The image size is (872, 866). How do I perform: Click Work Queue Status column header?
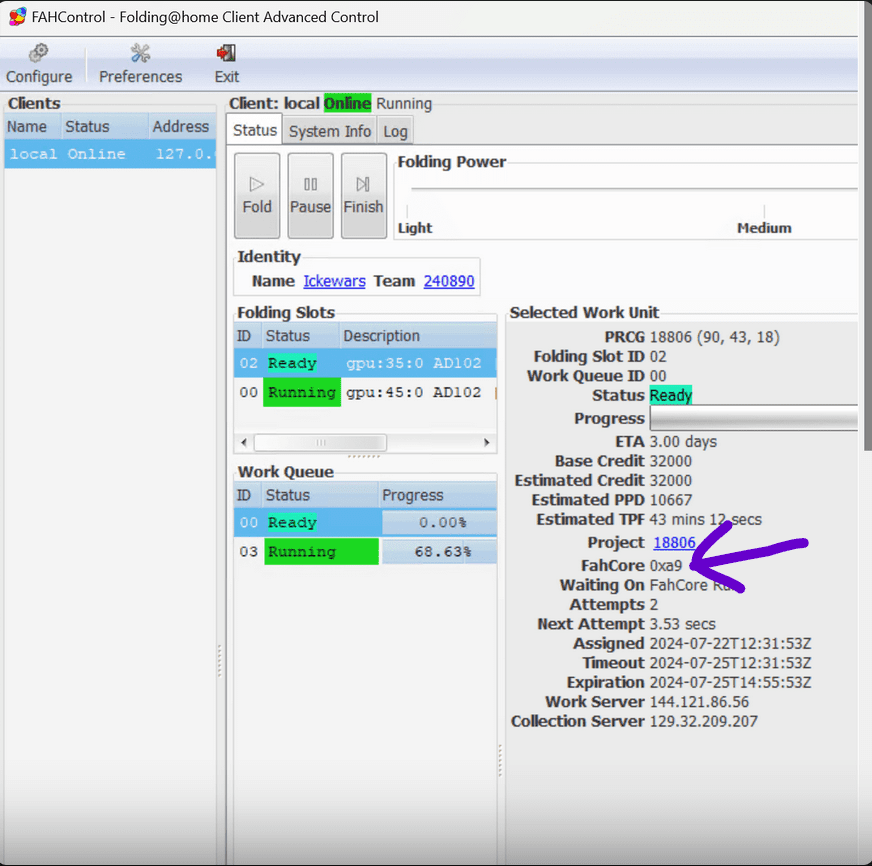[x=320, y=495]
